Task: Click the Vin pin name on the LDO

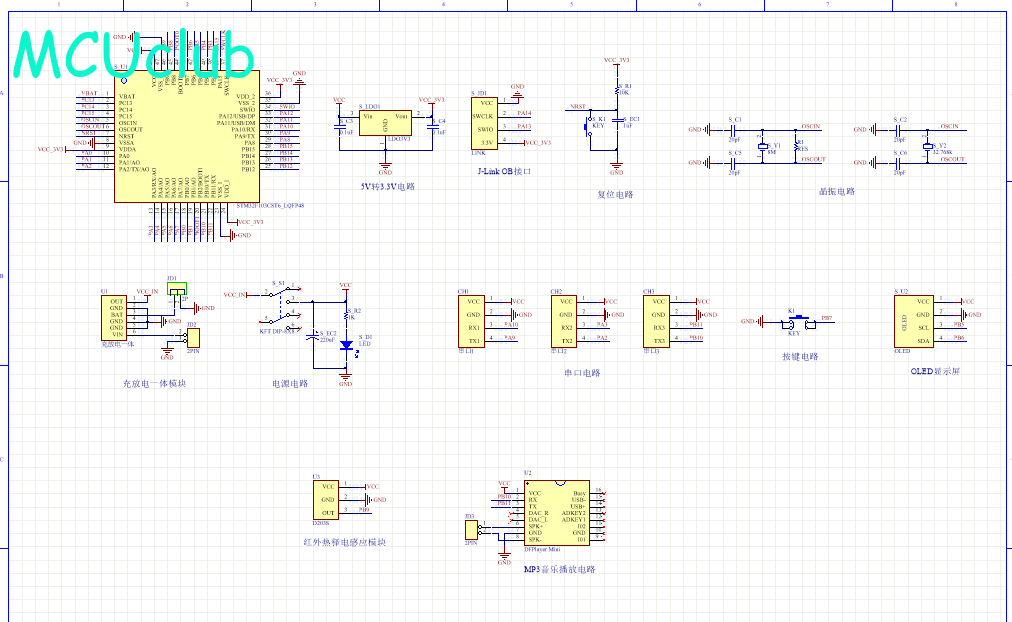Action: click(368, 117)
